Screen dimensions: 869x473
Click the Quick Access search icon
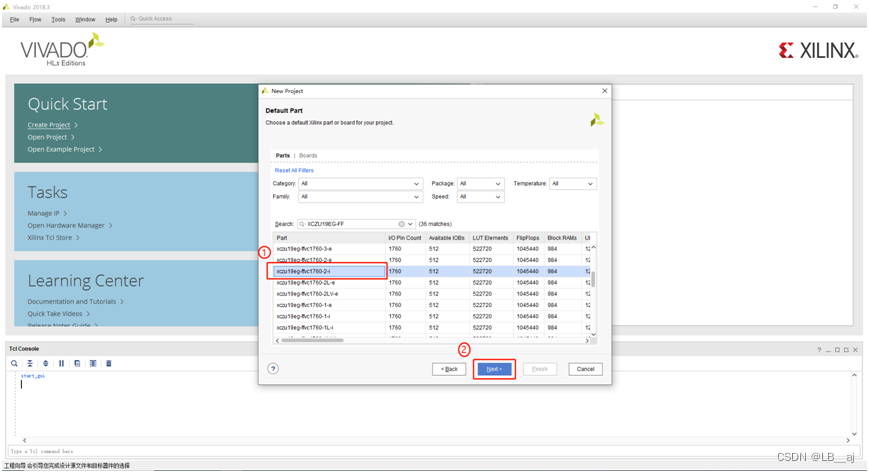coord(133,19)
